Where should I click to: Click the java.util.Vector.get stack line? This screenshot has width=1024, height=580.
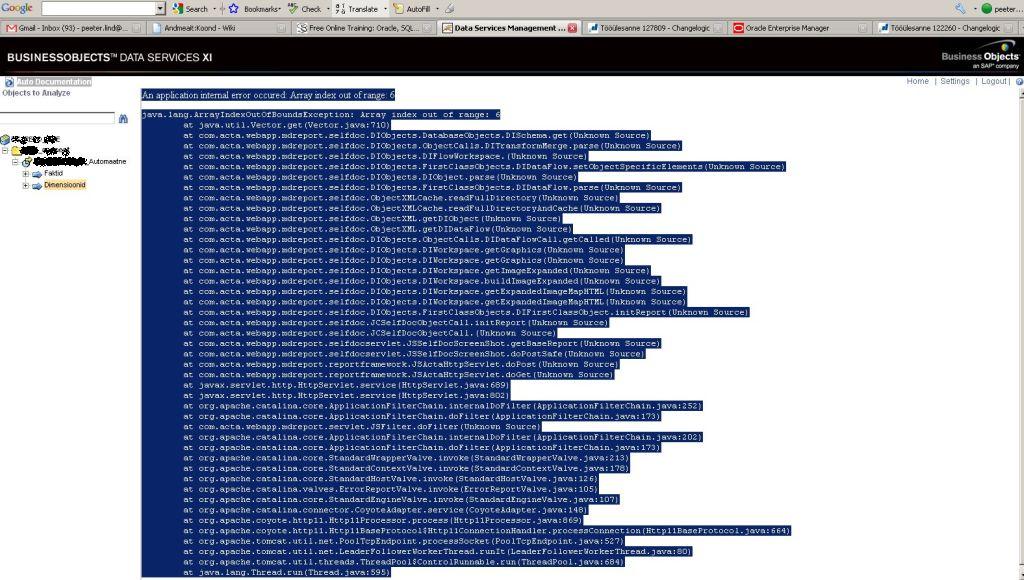coord(286,125)
